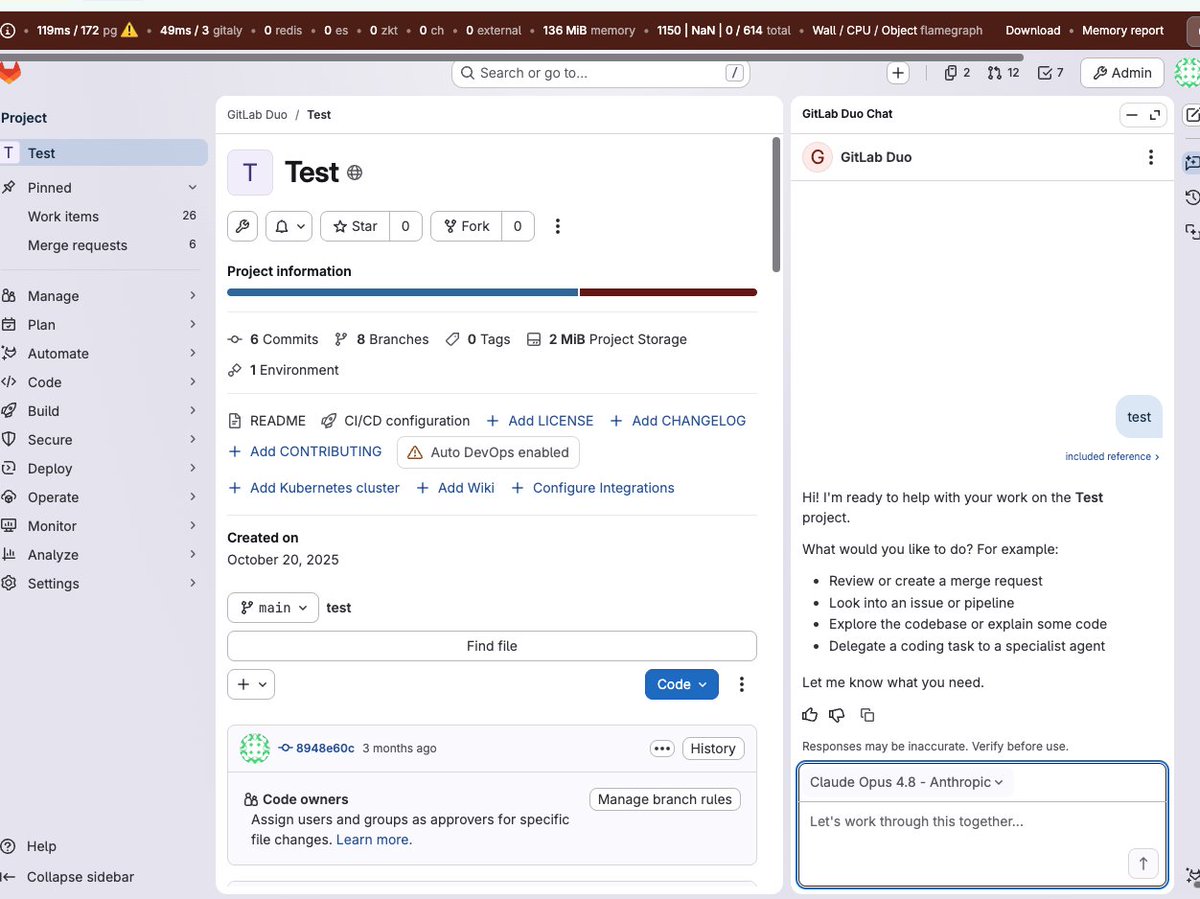Expand the Build sidebar menu
The width and height of the screenshot is (1200, 899).
click(x=104, y=411)
